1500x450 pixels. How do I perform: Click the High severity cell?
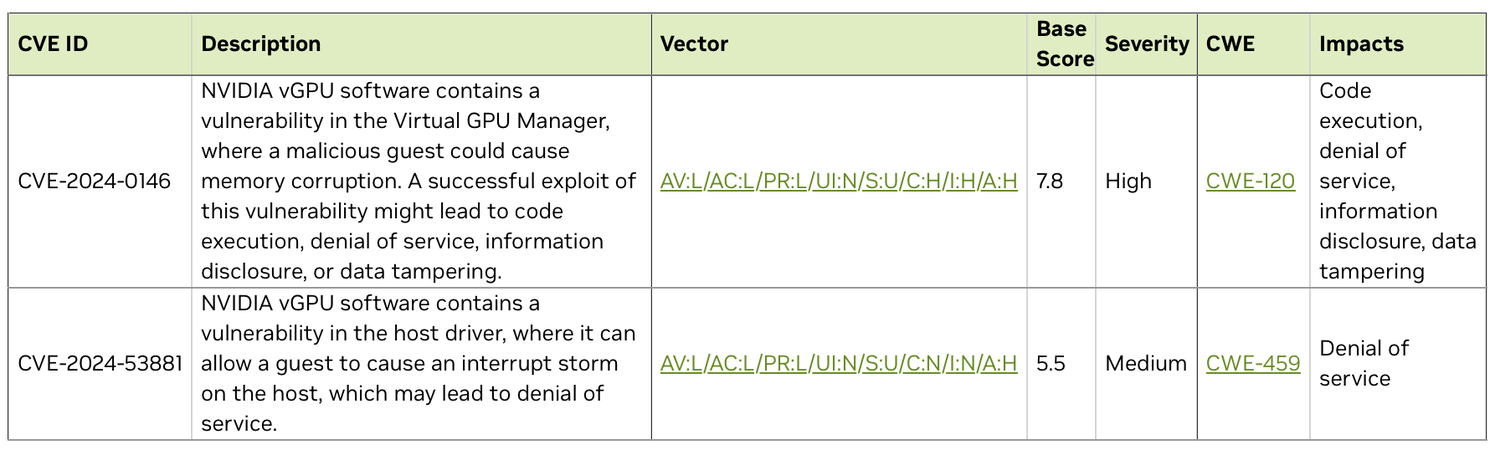coord(1128,182)
